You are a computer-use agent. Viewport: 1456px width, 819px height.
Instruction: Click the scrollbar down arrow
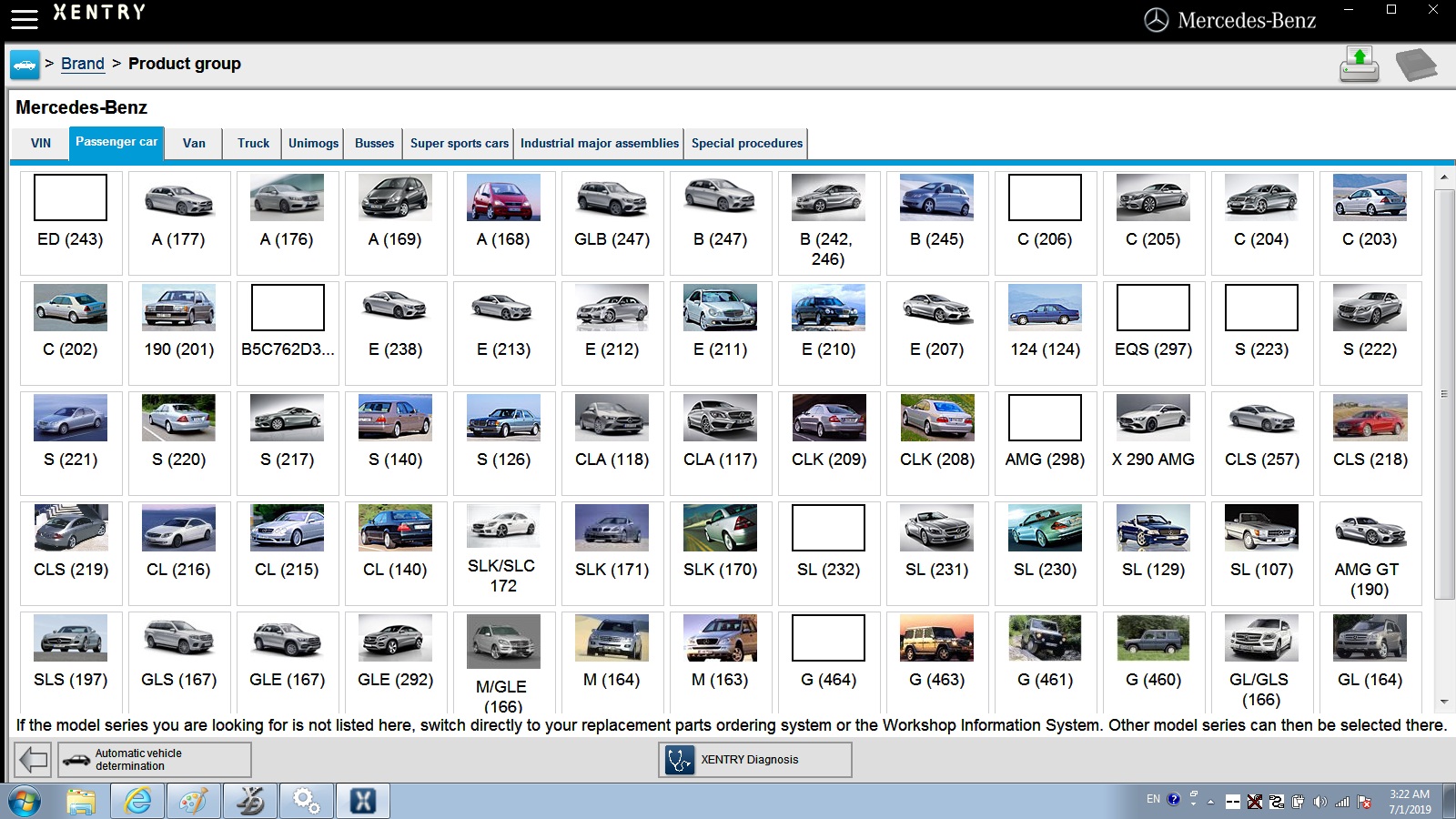(x=1444, y=702)
